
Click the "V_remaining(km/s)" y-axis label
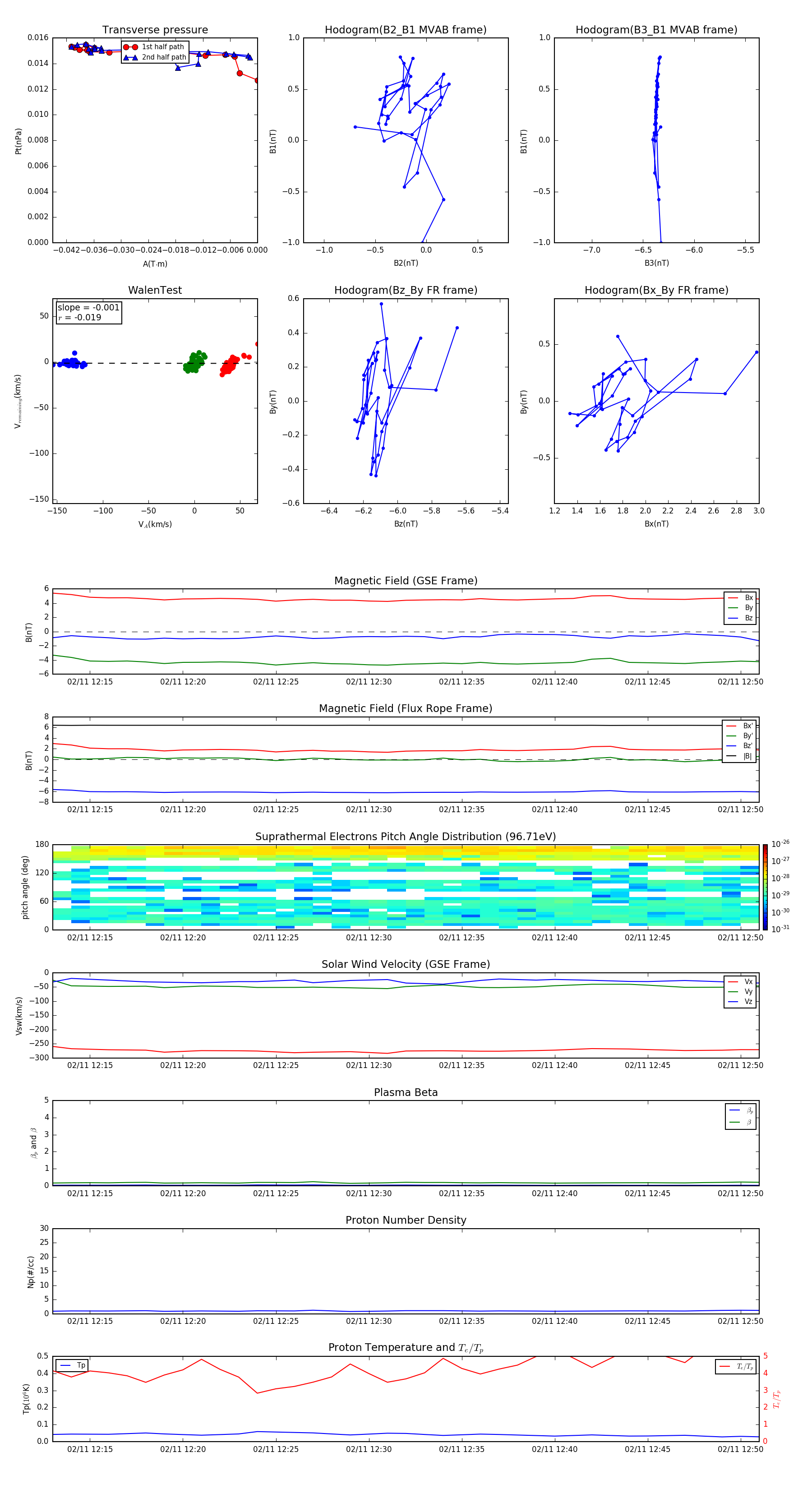18,401
